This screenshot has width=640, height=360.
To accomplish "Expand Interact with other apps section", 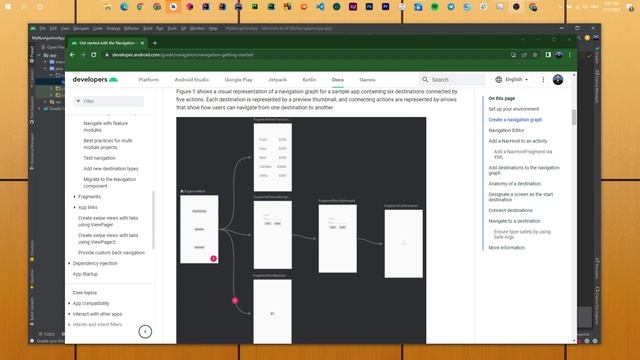I will point(69,314).
